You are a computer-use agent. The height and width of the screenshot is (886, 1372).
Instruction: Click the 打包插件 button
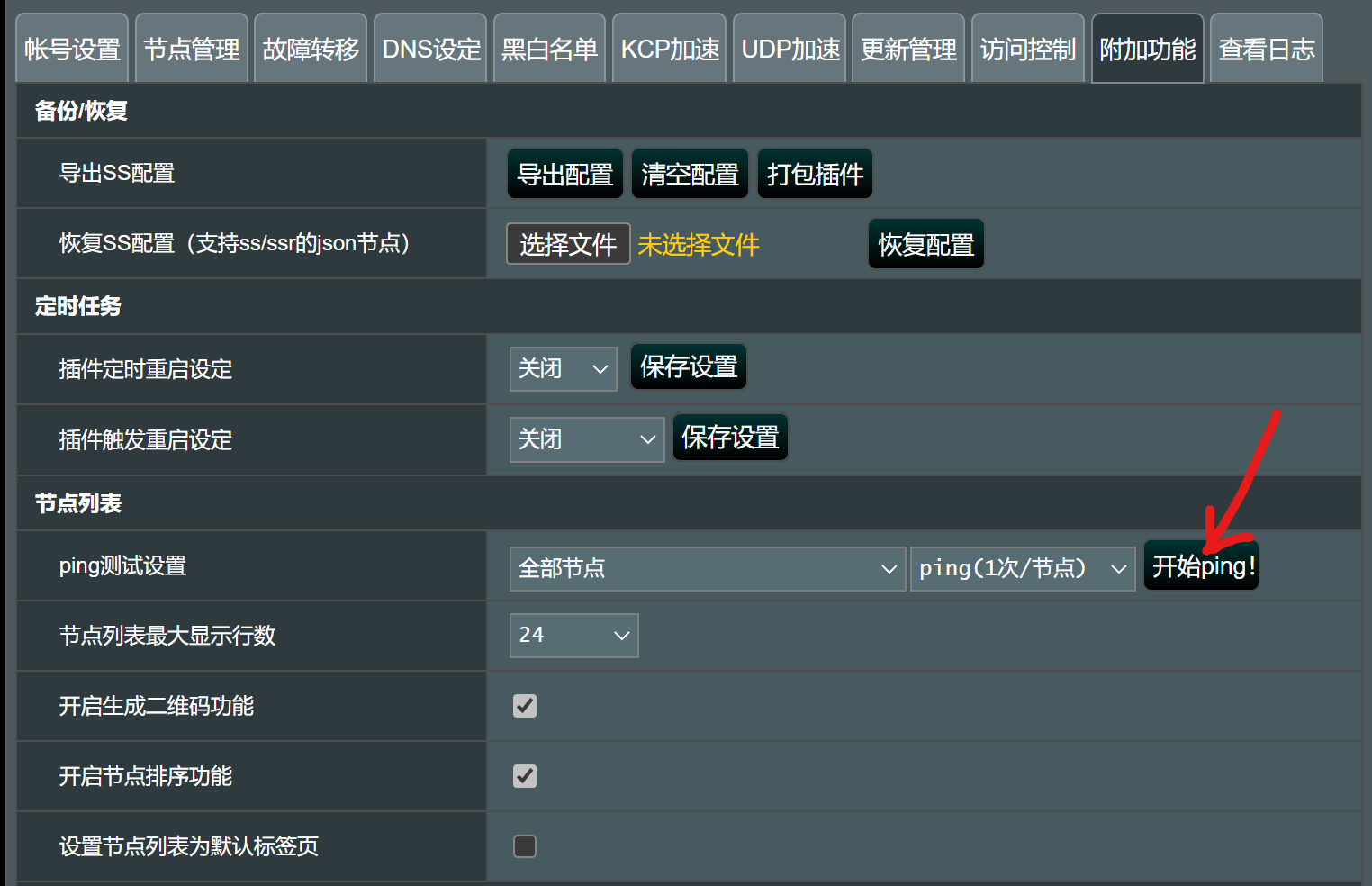815,174
